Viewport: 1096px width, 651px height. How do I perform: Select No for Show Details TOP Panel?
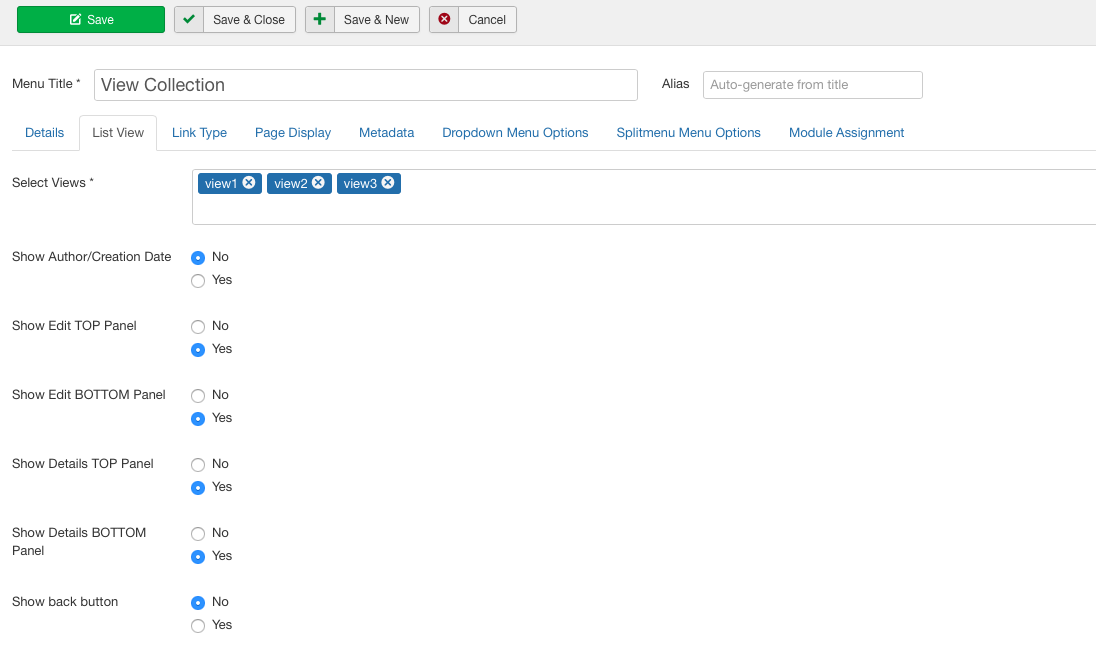198,464
